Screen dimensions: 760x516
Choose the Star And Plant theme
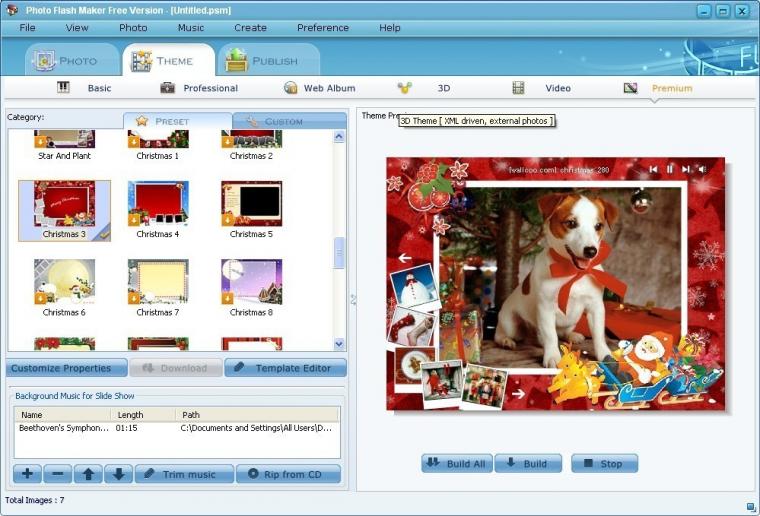click(x=64, y=145)
